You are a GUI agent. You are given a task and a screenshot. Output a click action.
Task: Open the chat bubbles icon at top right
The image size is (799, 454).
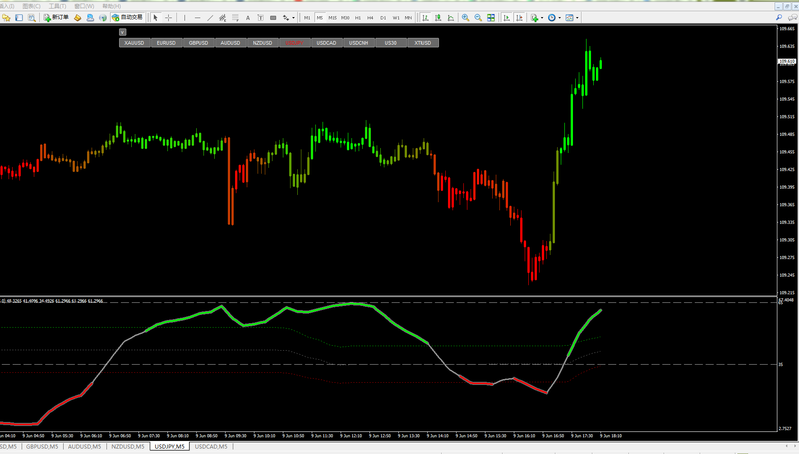coord(792,18)
